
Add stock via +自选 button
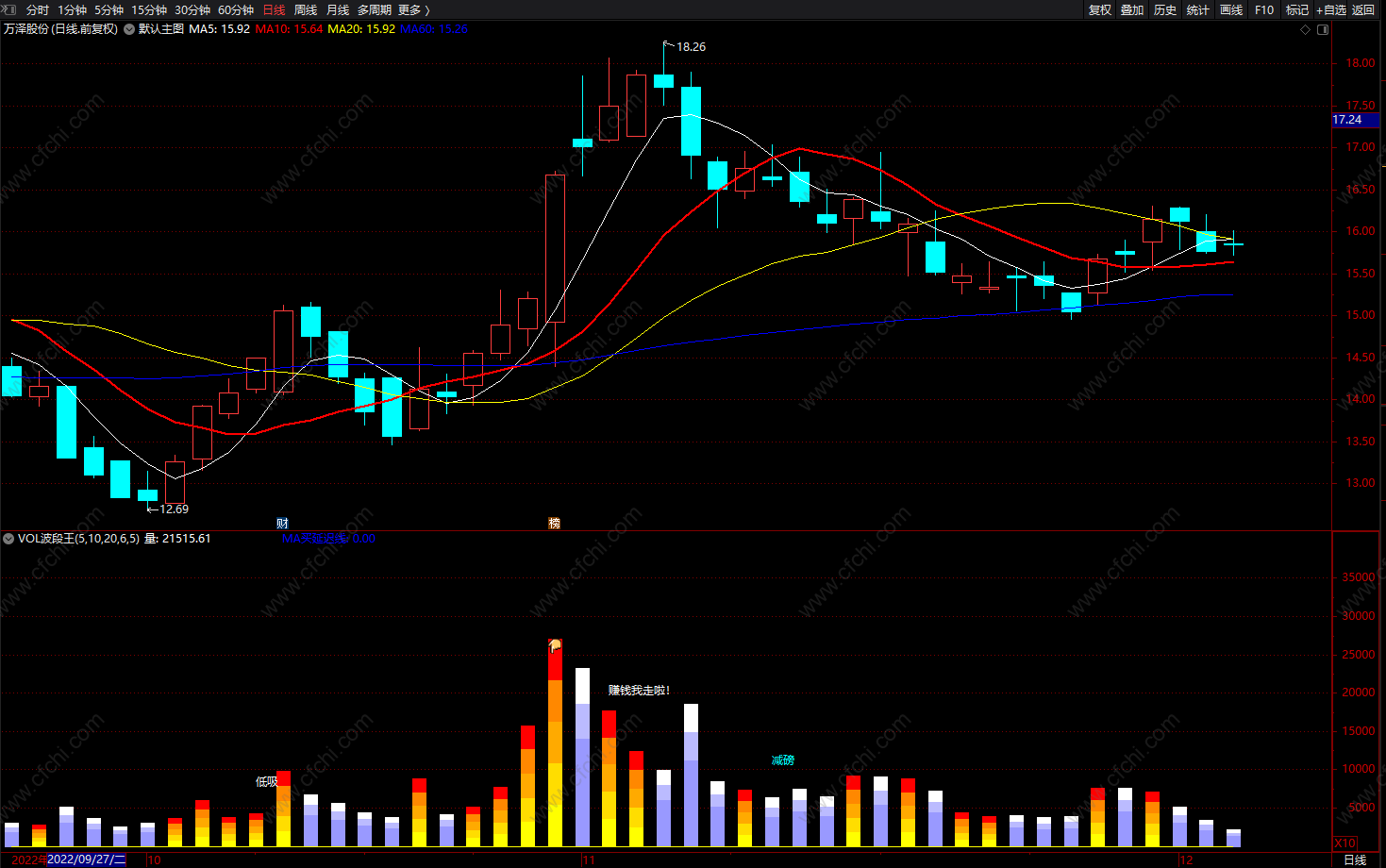1331,9
